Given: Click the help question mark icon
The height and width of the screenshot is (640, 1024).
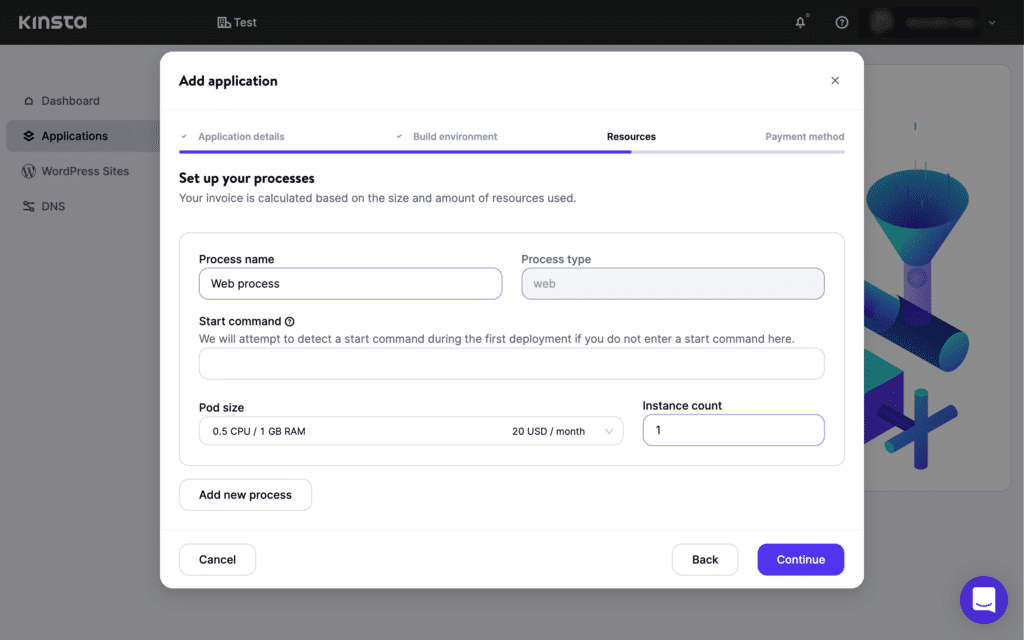Looking at the screenshot, I should click(841, 22).
